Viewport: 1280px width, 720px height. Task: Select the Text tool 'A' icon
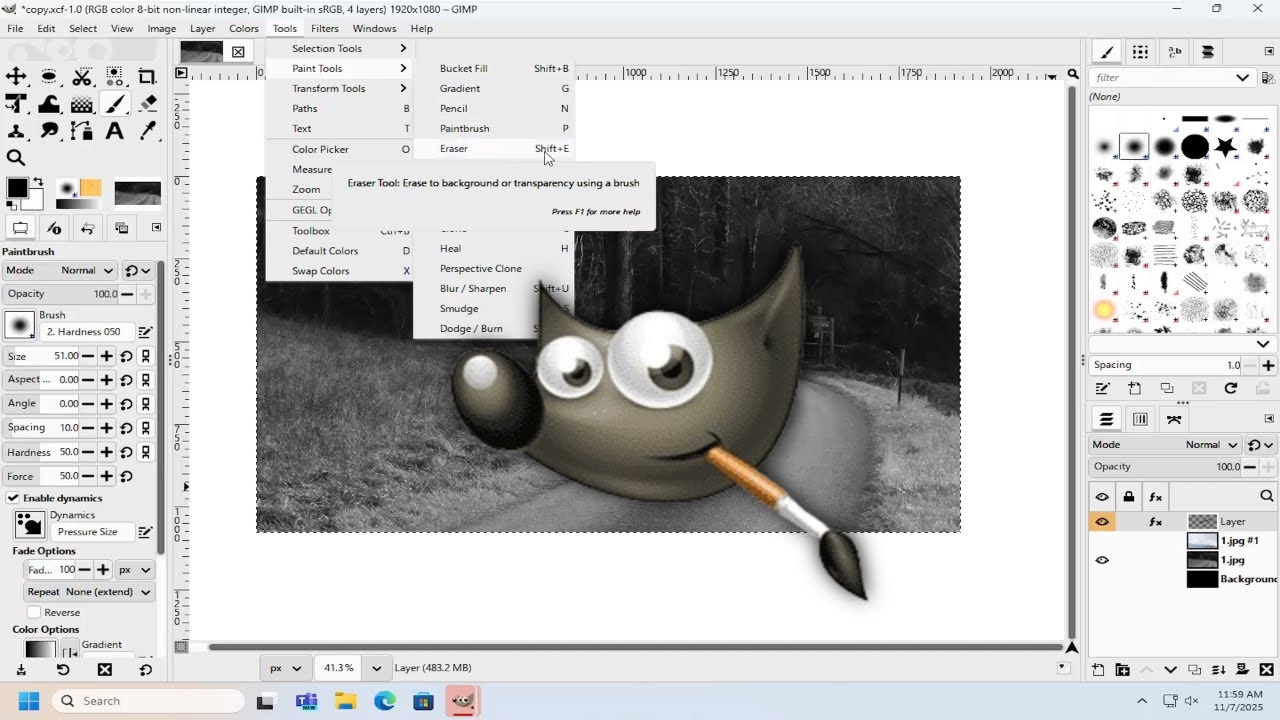click(x=115, y=131)
